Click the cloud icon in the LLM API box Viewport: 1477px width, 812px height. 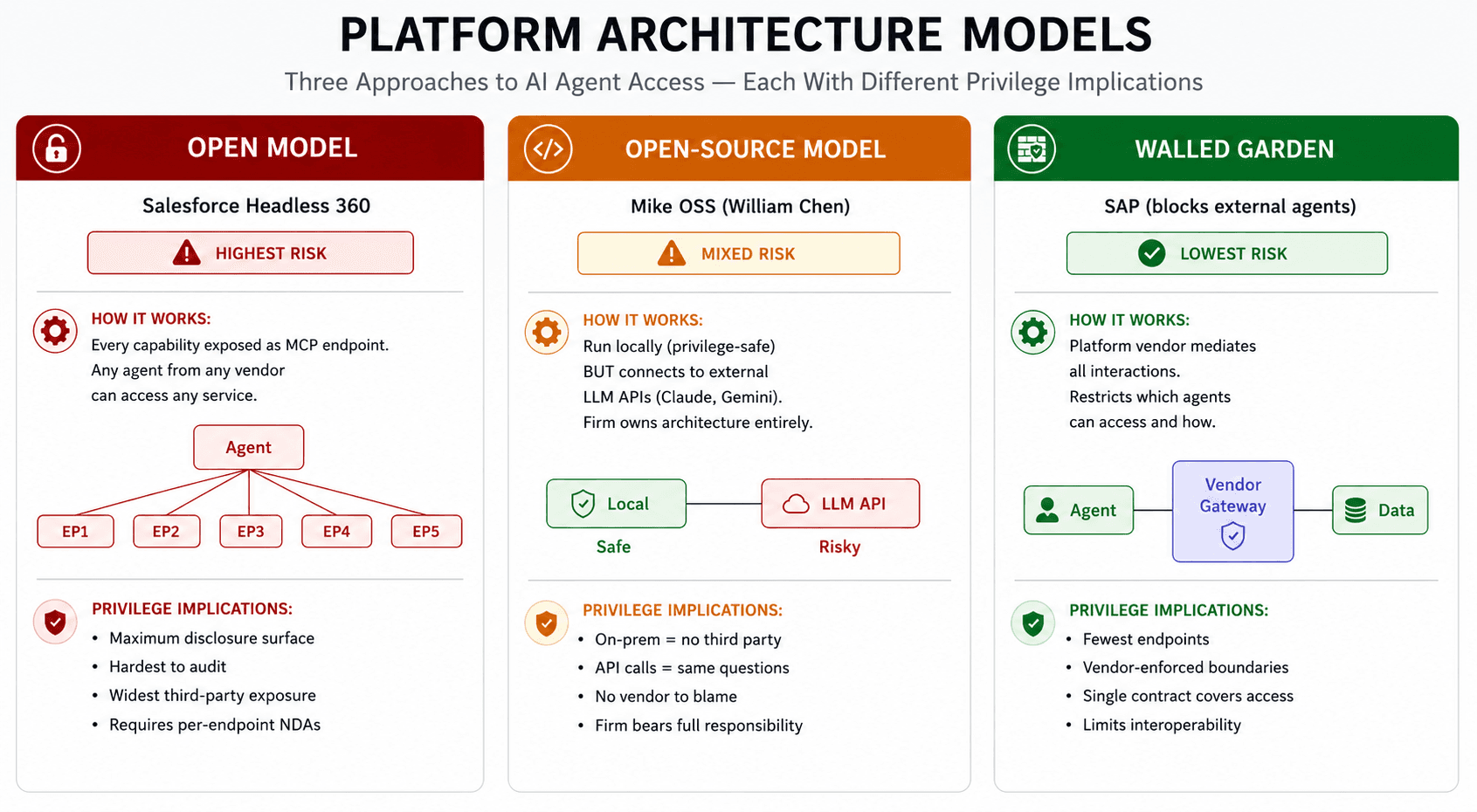(796, 504)
